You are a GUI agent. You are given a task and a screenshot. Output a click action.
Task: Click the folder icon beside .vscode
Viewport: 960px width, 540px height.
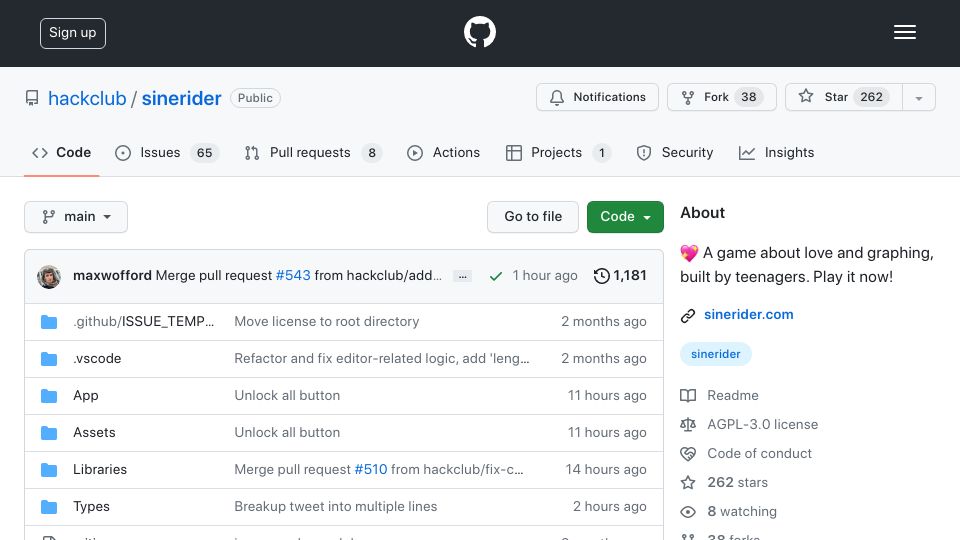(x=49, y=359)
